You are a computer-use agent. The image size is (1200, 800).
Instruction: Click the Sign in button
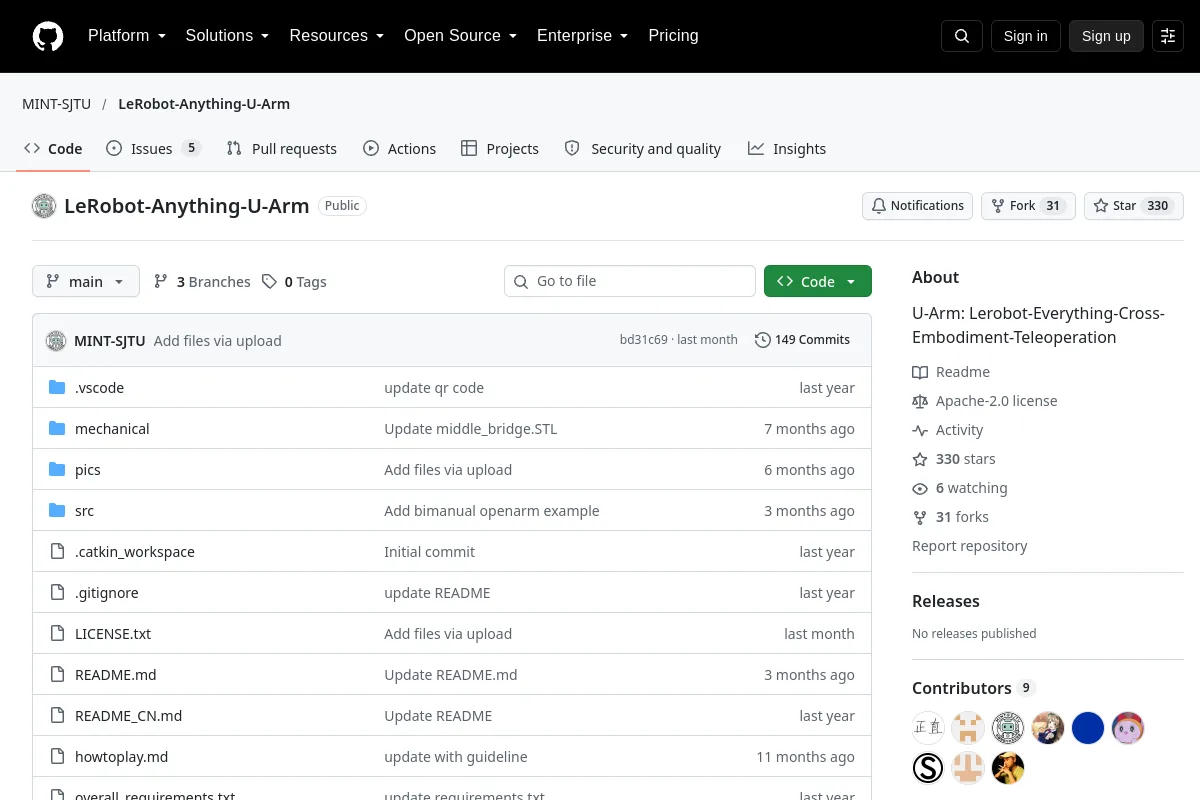coord(1026,36)
